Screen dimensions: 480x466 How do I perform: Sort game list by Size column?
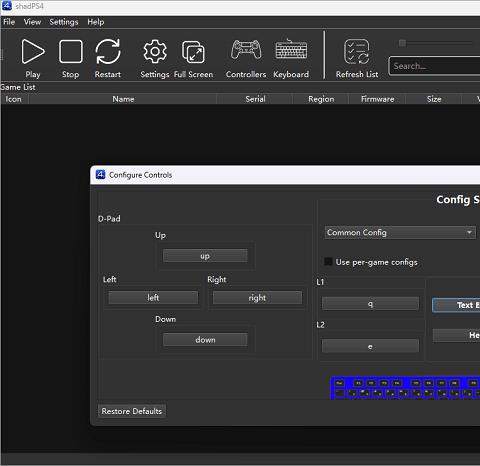click(434, 99)
